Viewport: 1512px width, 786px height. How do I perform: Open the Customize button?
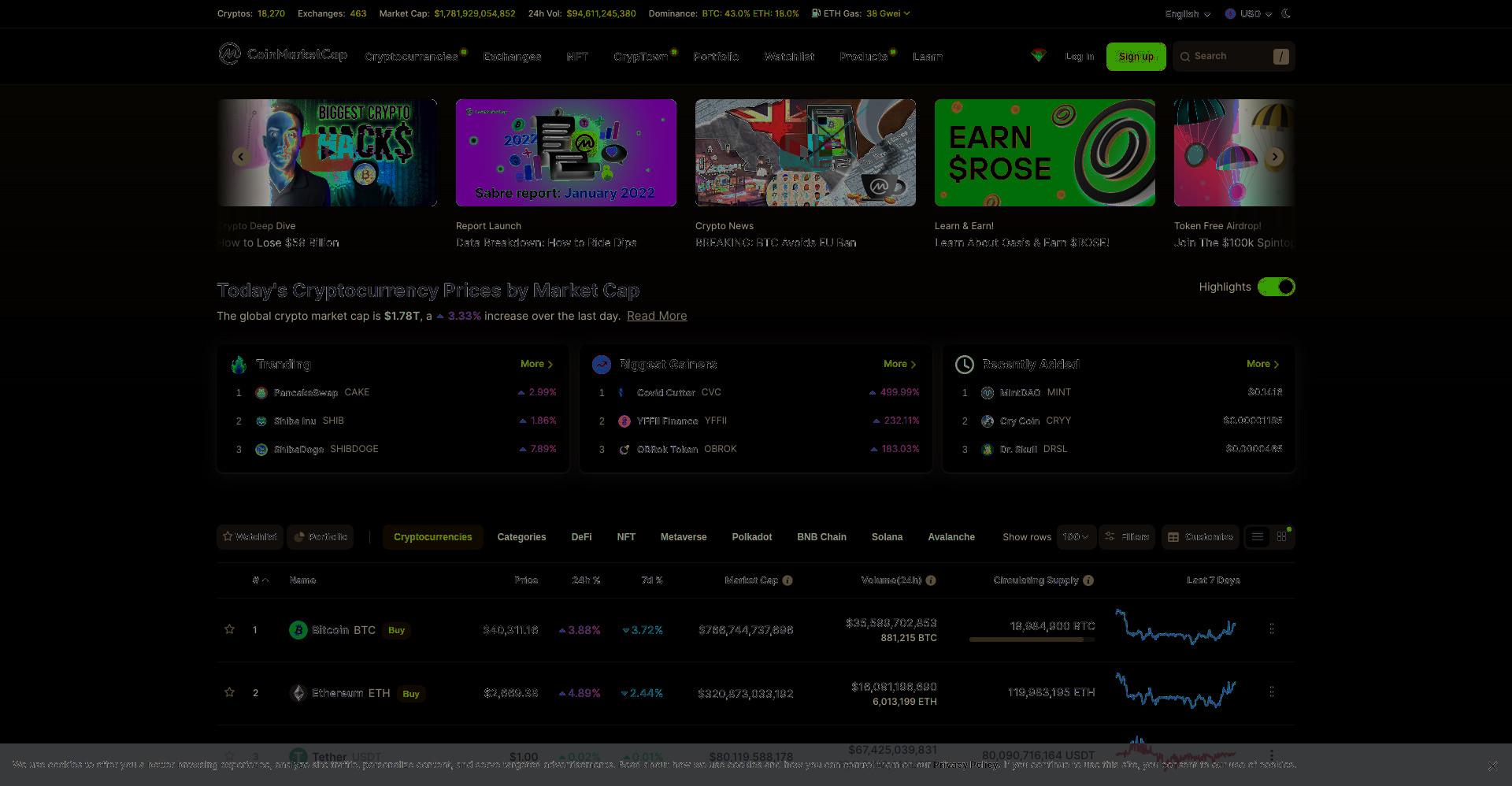(x=1200, y=536)
